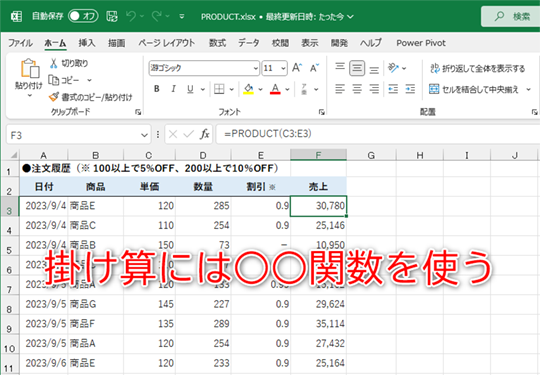Select the ホーム tab
The height and width of the screenshot is (375, 540).
click(55, 43)
